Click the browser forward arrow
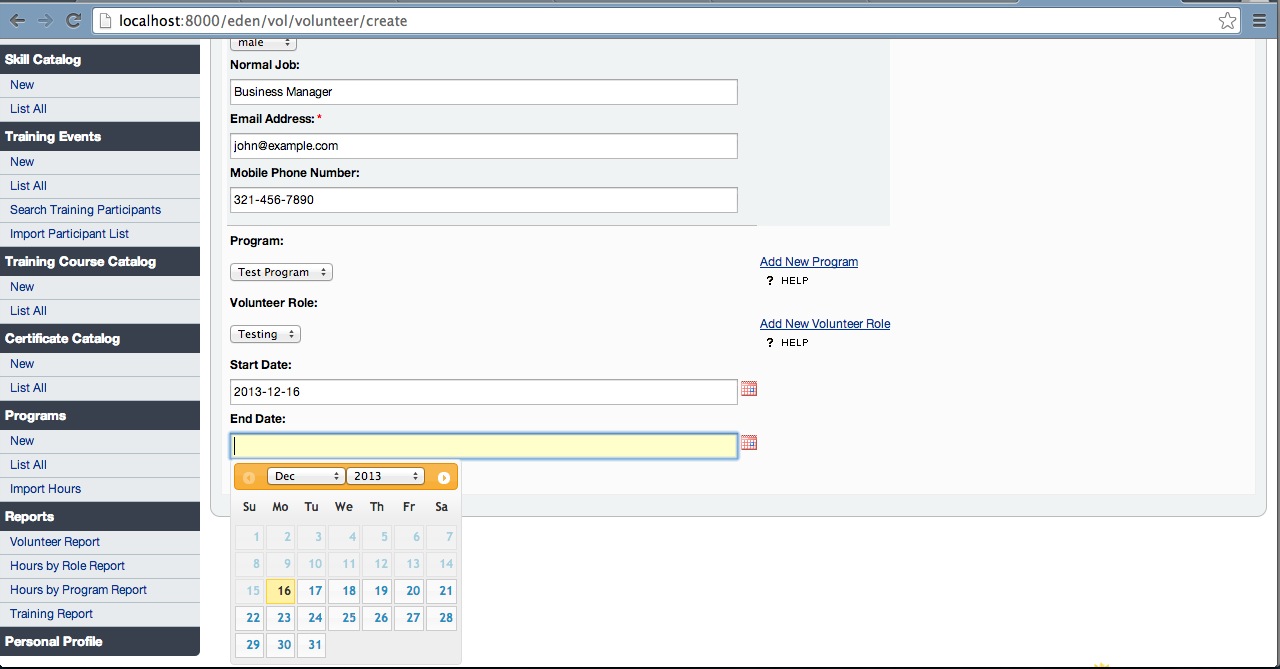This screenshot has height=669, width=1280. pyautogui.click(x=45, y=20)
